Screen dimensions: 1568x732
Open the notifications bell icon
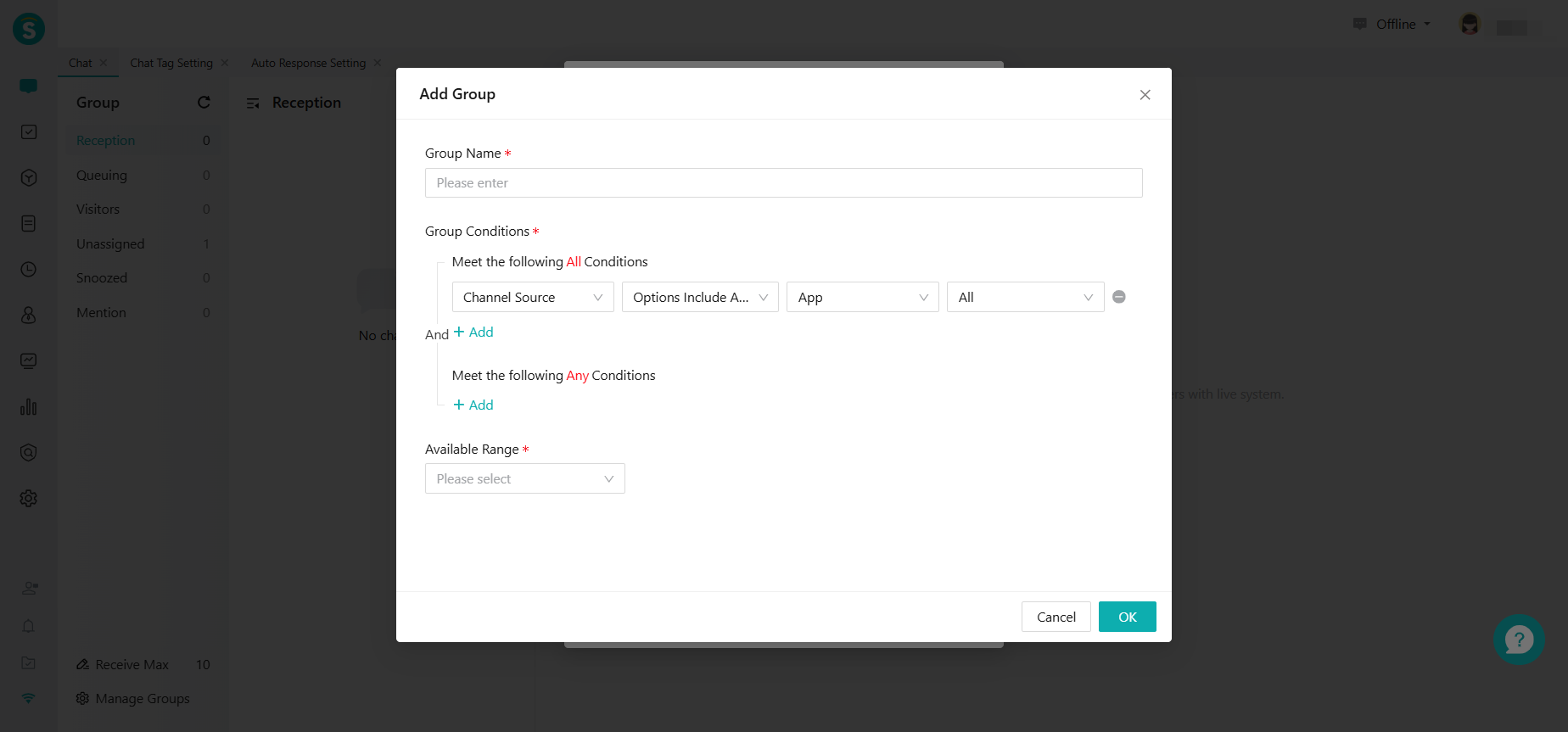pos(29,626)
